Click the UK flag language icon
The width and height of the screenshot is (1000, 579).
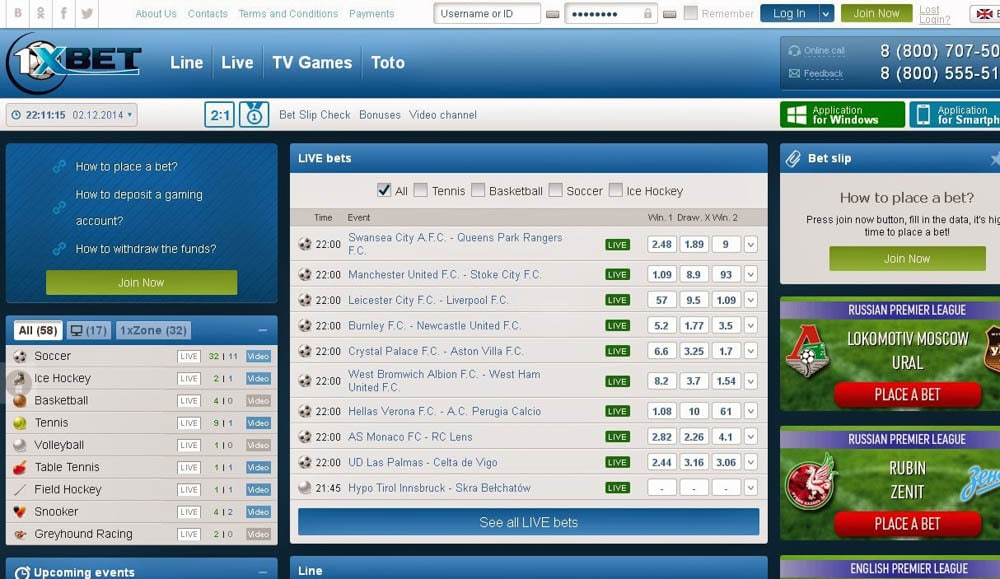click(984, 13)
